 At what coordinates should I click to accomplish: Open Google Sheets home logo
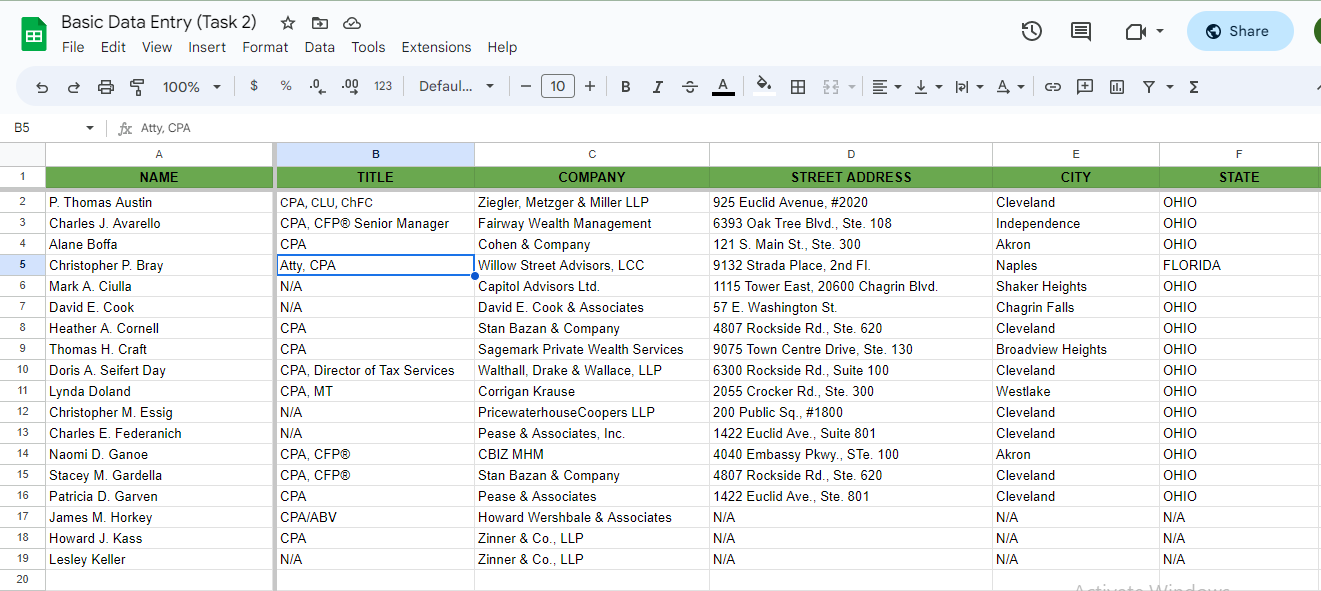pos(34,34)
